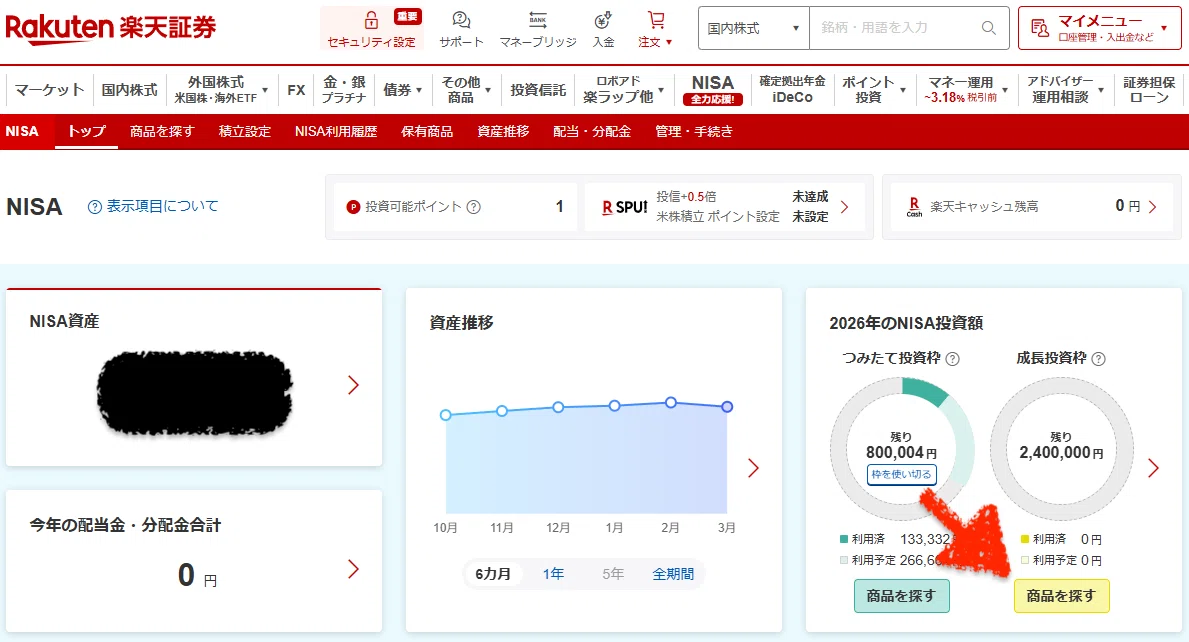1189x642 pixels.
Task: Open the 保有商品 tab
Action: (x=427, y=132)
